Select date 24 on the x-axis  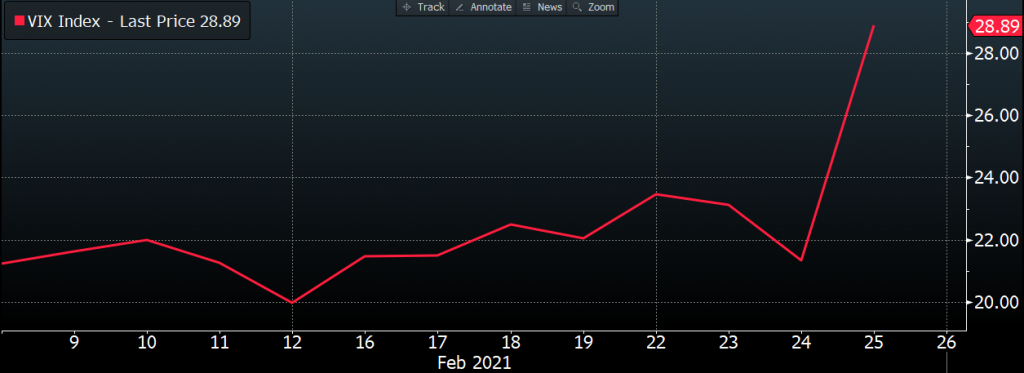pyautogui.click(x=801, y=342)
